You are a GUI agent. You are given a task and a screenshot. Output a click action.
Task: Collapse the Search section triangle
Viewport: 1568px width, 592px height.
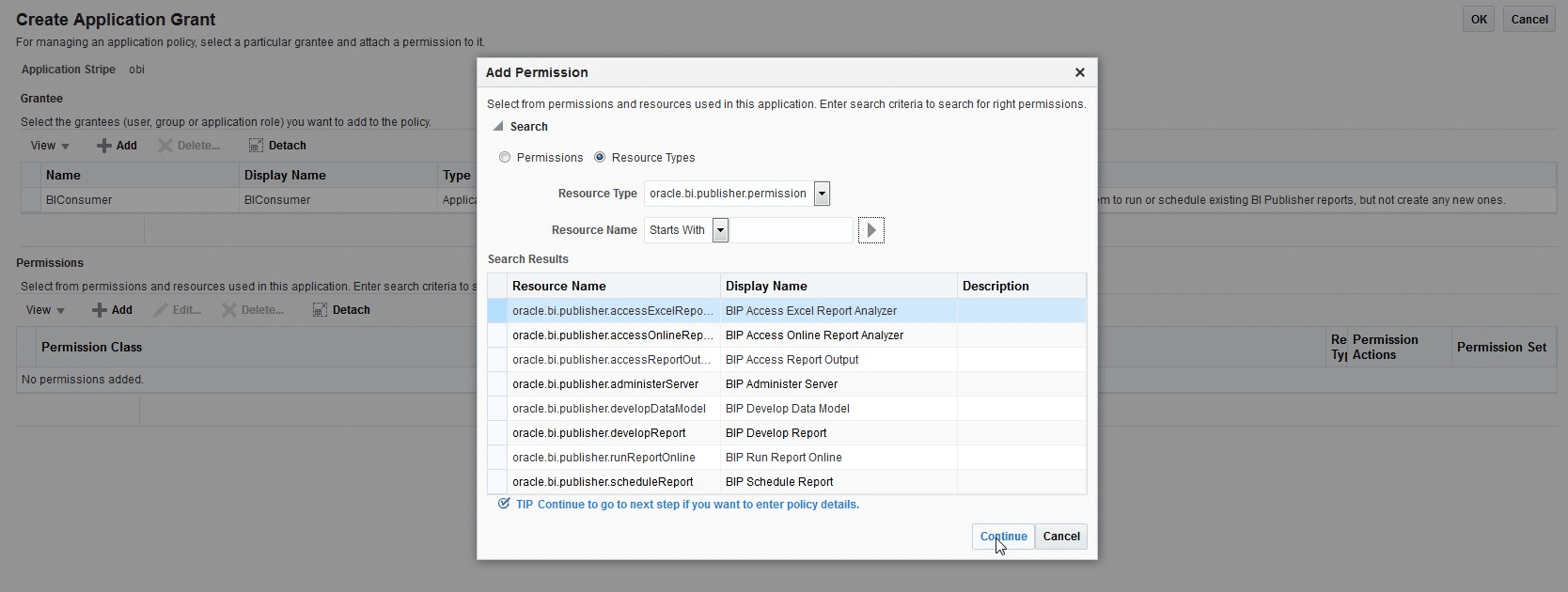pos(498,127)
